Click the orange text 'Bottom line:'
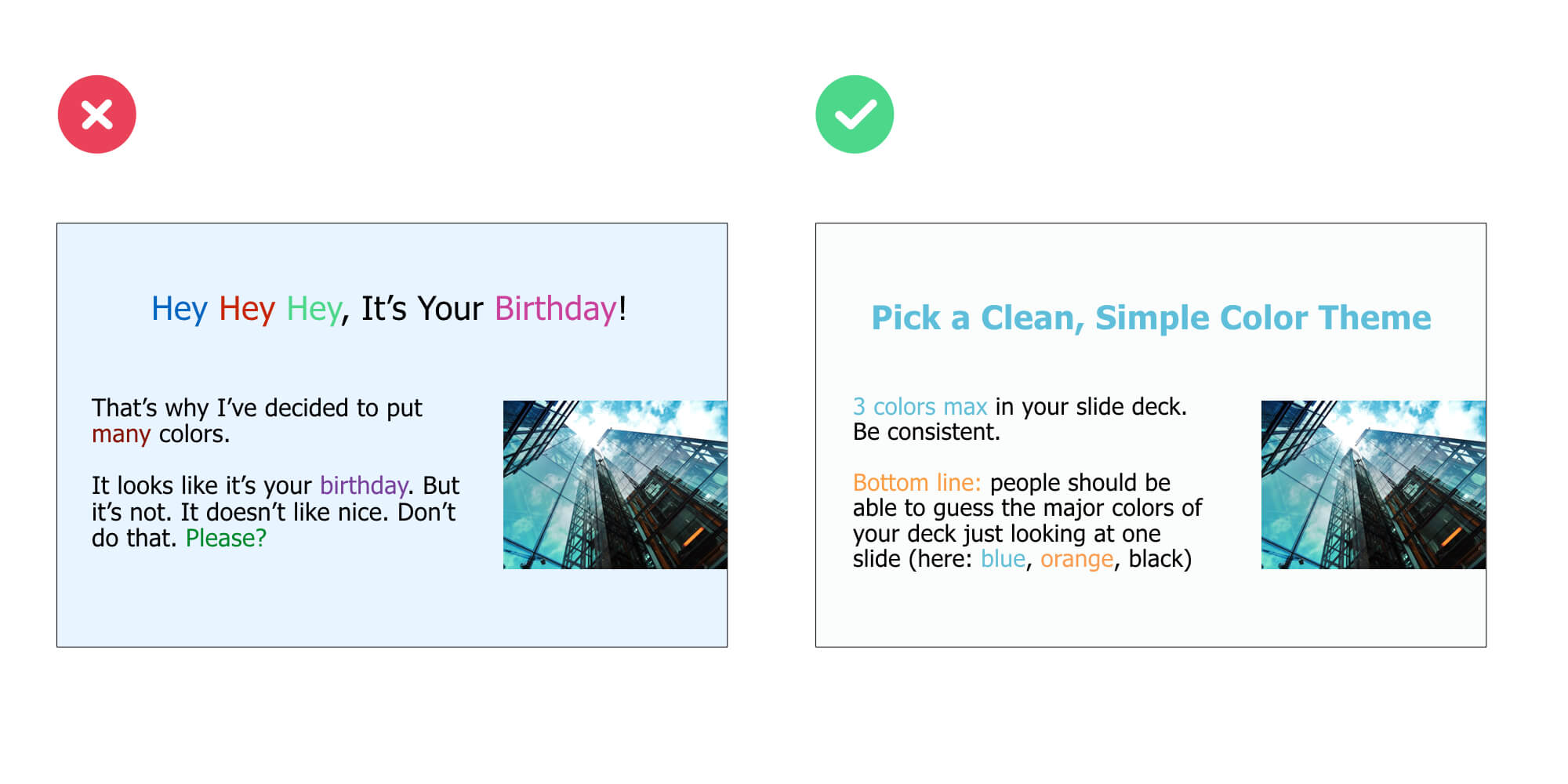 [916, 482]
